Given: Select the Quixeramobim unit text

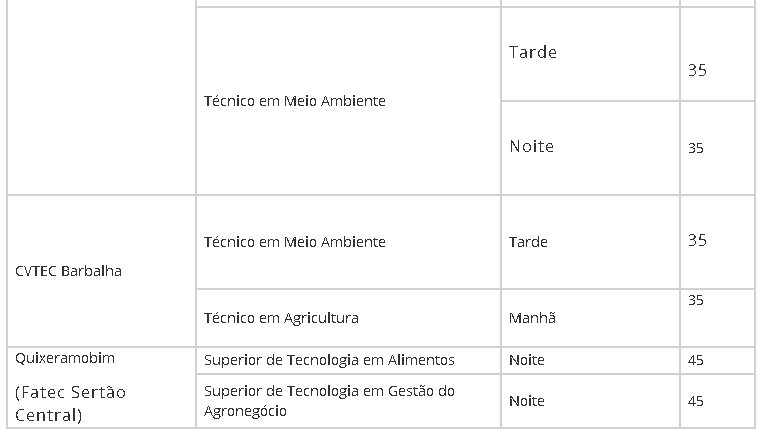Looking at the screenshot, I should [x=65, y=358].
